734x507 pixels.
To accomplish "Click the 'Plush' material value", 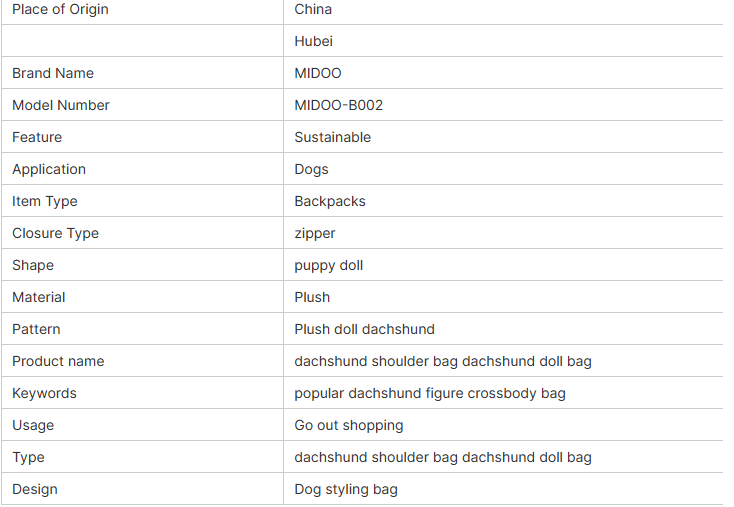I will tap(312, 297).
